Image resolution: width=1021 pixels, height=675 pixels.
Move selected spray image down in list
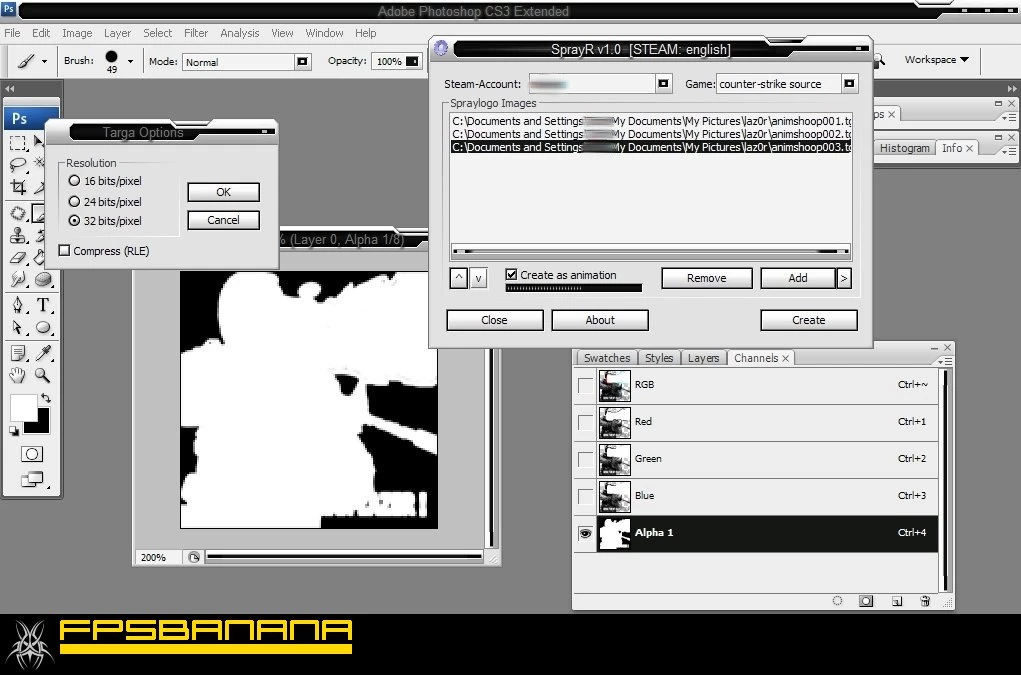tap(478, 278)
